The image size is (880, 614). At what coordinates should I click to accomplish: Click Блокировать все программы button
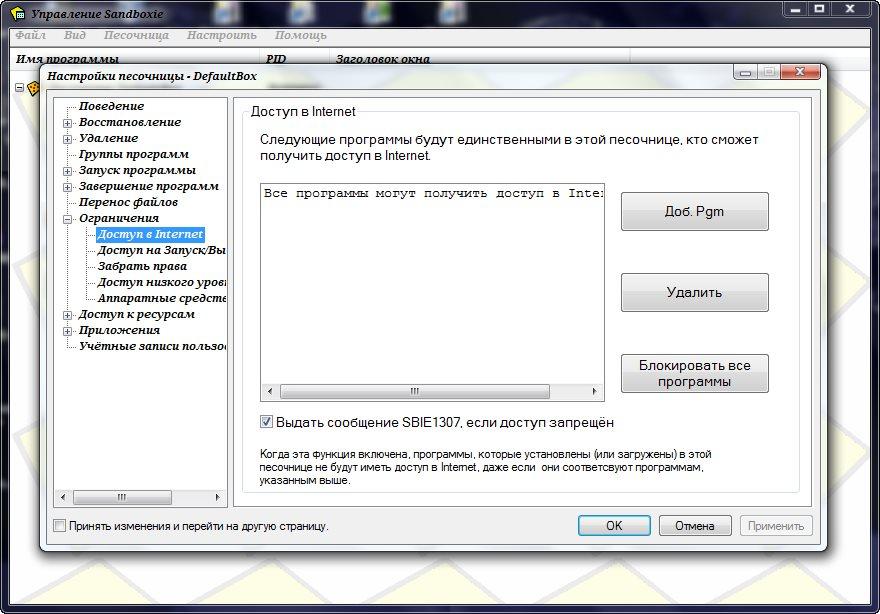pos(694,373)
